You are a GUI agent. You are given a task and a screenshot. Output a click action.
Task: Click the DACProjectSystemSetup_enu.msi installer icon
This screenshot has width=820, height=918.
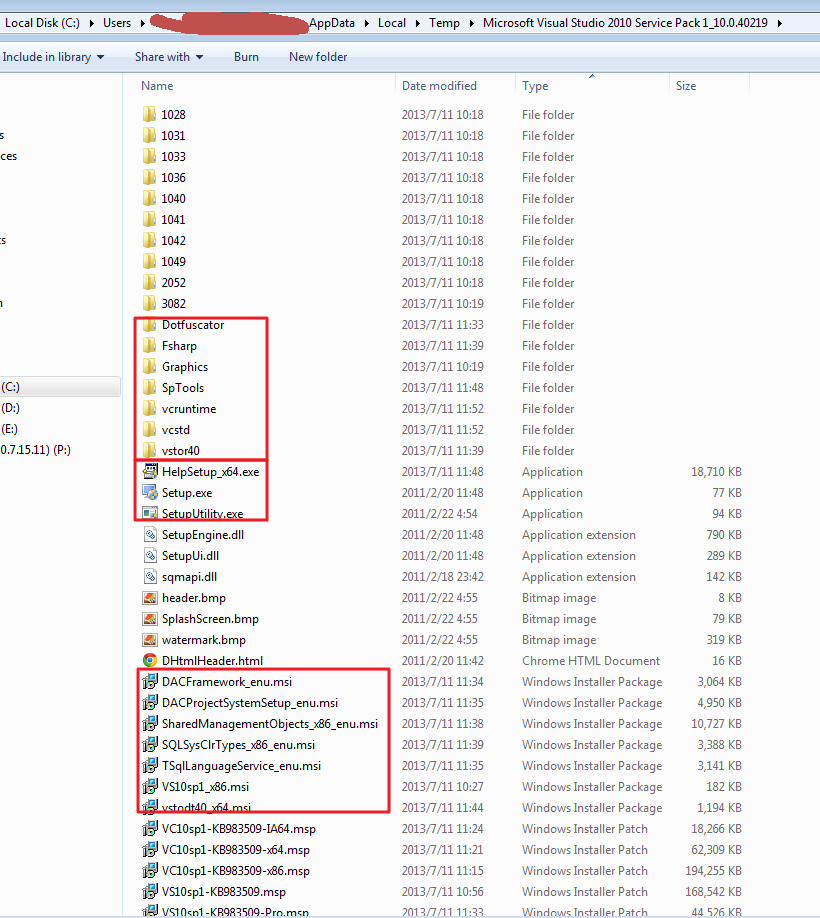tap(150, 703)
